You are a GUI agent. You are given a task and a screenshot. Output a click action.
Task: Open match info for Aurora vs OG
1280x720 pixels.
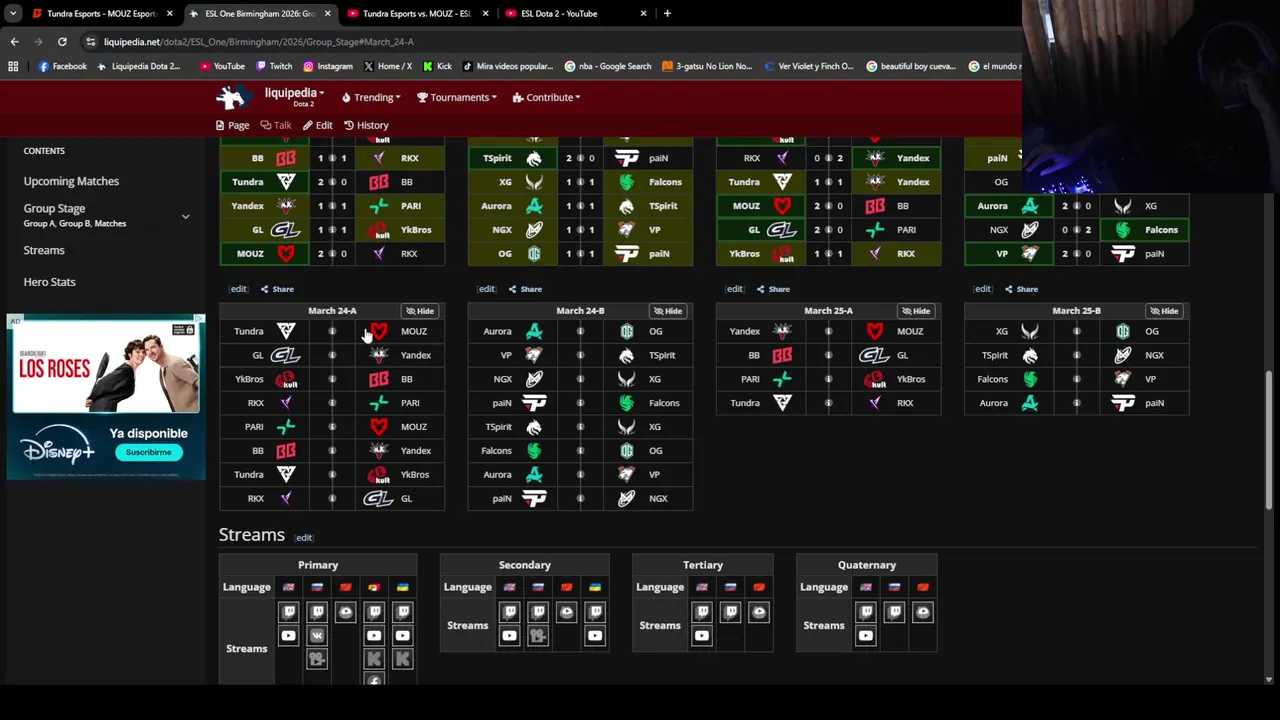click(580, 331)
